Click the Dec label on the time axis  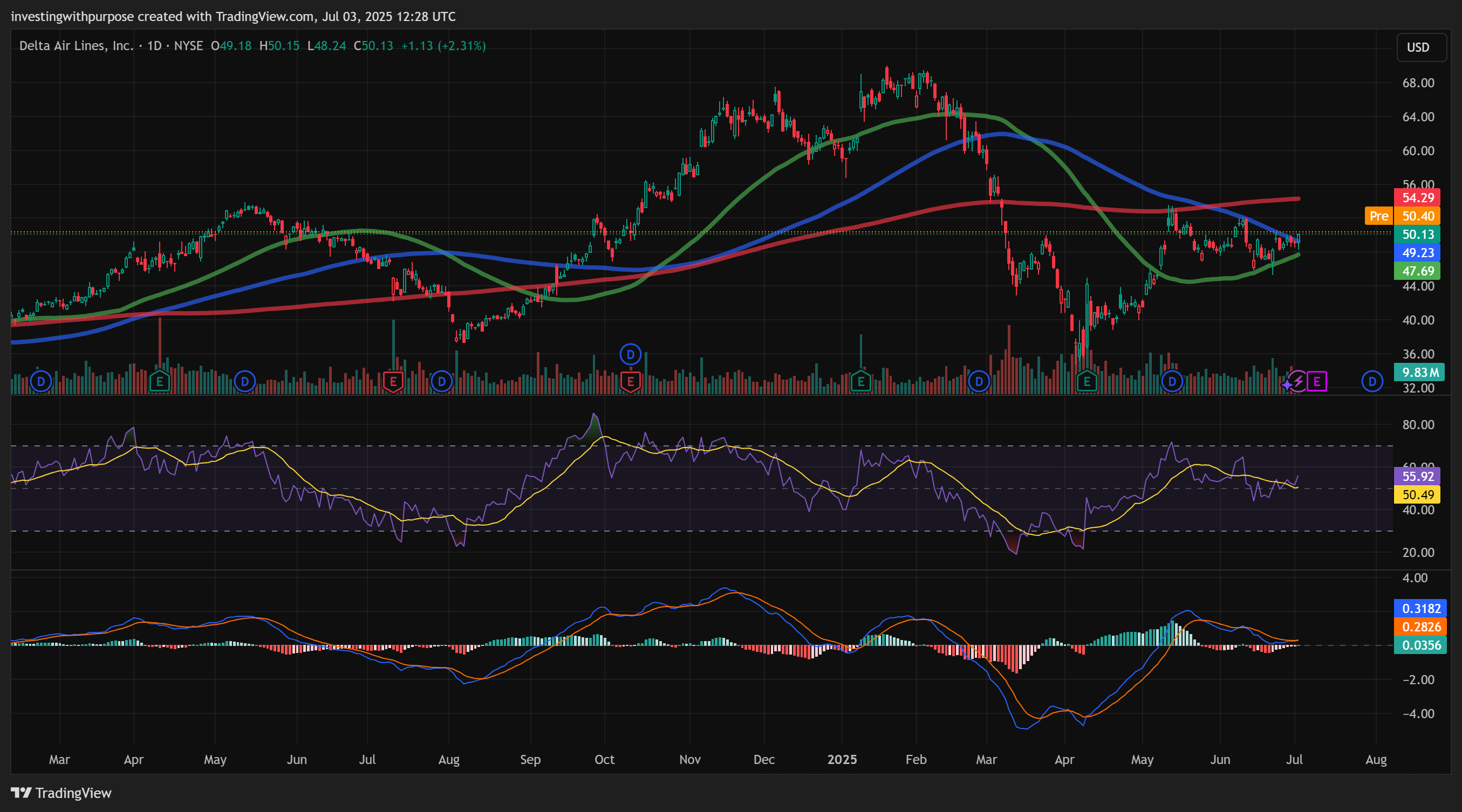click(x=764, y=759)
